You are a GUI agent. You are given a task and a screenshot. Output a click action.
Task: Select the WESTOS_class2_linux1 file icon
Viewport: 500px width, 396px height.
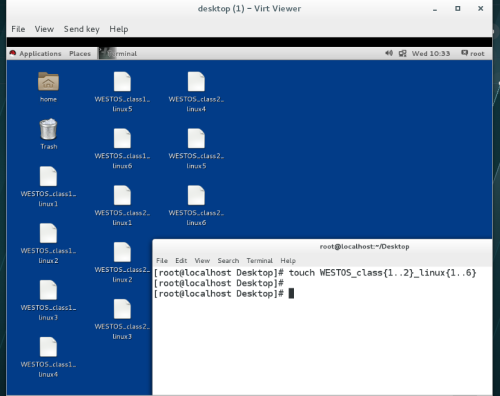122,195
